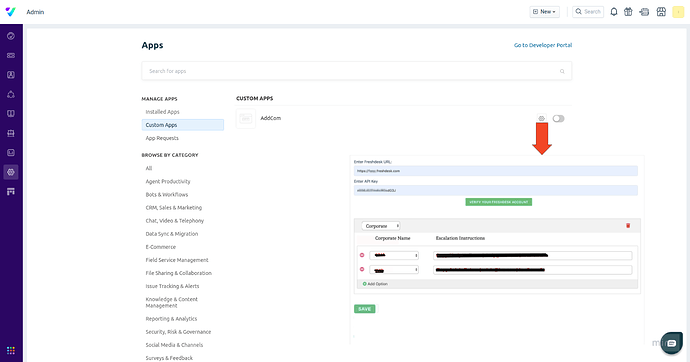Focus second row escalation instructions field
This screenshot has height=362, width=690.
point(532,270)
